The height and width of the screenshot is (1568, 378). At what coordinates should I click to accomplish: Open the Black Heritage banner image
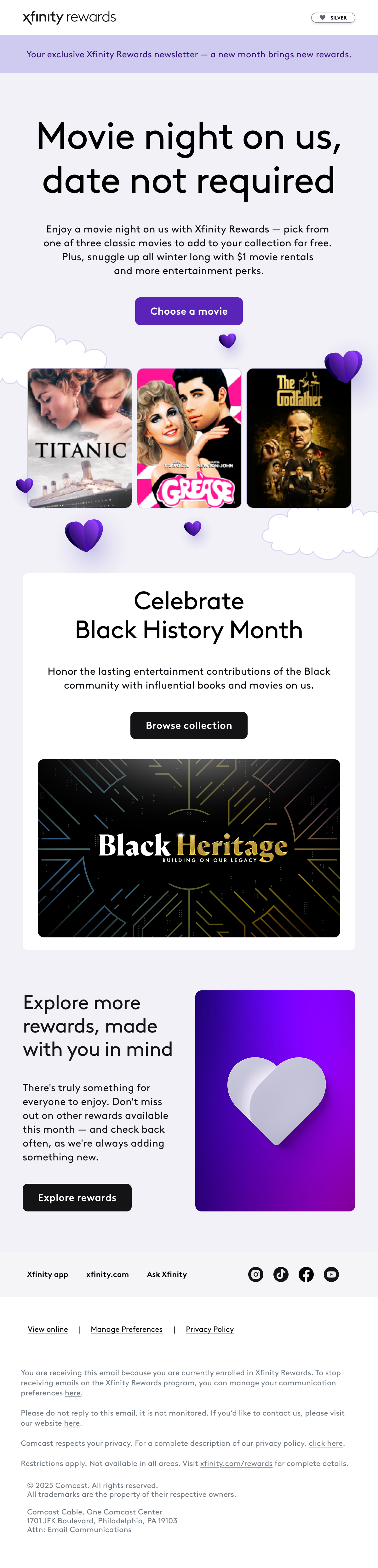pyautogui.click(x=189, y=848)
